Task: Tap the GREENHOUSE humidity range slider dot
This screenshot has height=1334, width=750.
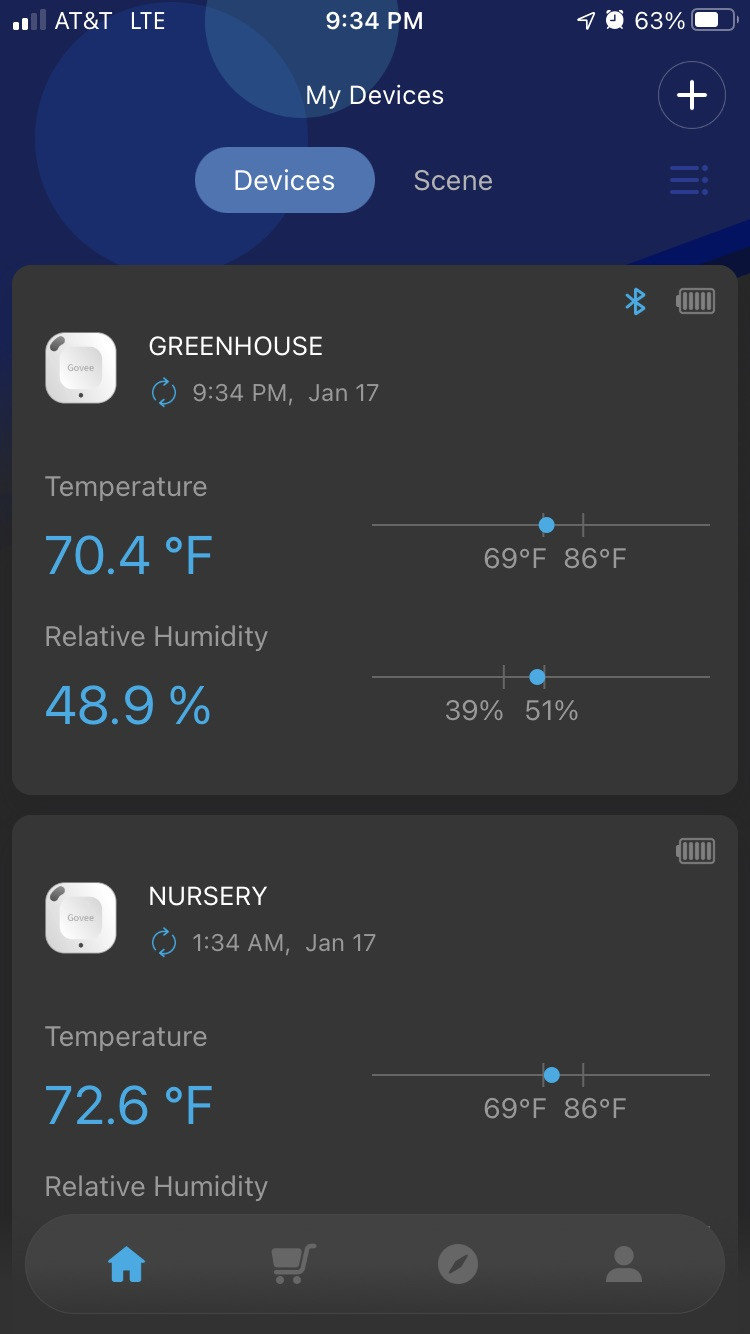Action: [537, 677]
